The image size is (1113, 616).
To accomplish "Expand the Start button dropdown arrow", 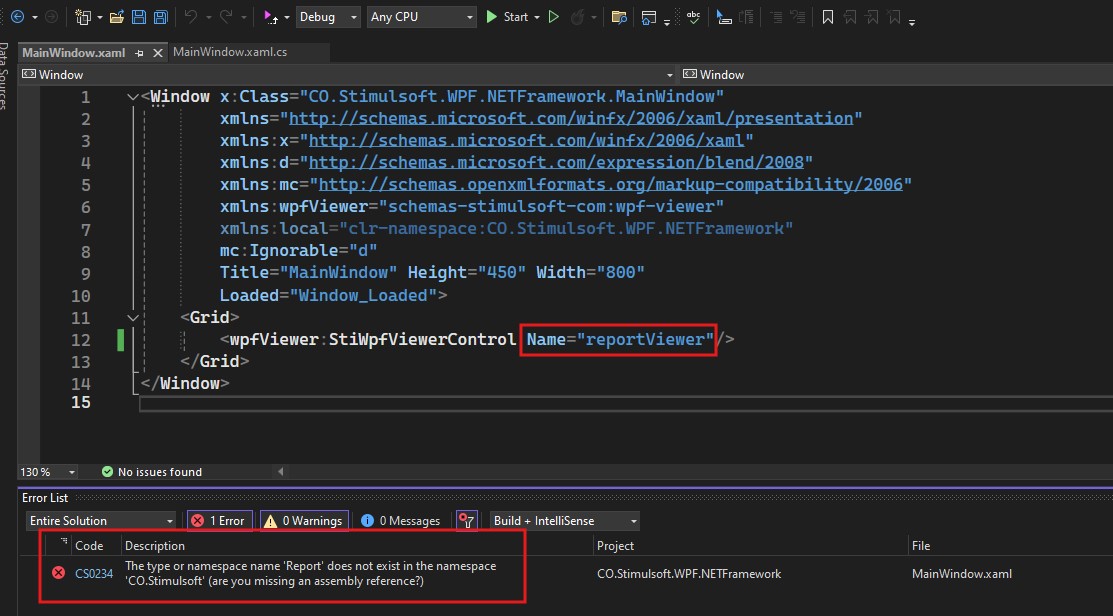I will tap(537, 17).
